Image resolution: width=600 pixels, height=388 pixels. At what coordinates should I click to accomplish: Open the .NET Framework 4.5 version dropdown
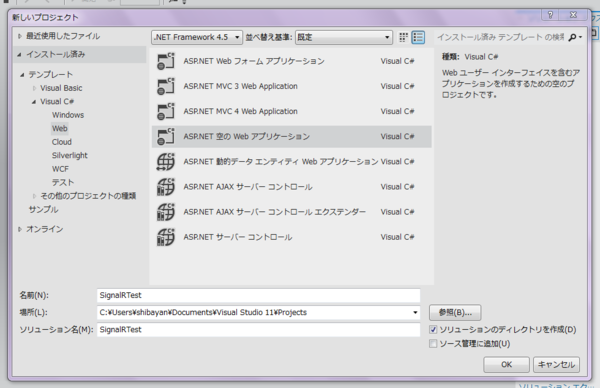pyautogui.click(x=197, y=37)
